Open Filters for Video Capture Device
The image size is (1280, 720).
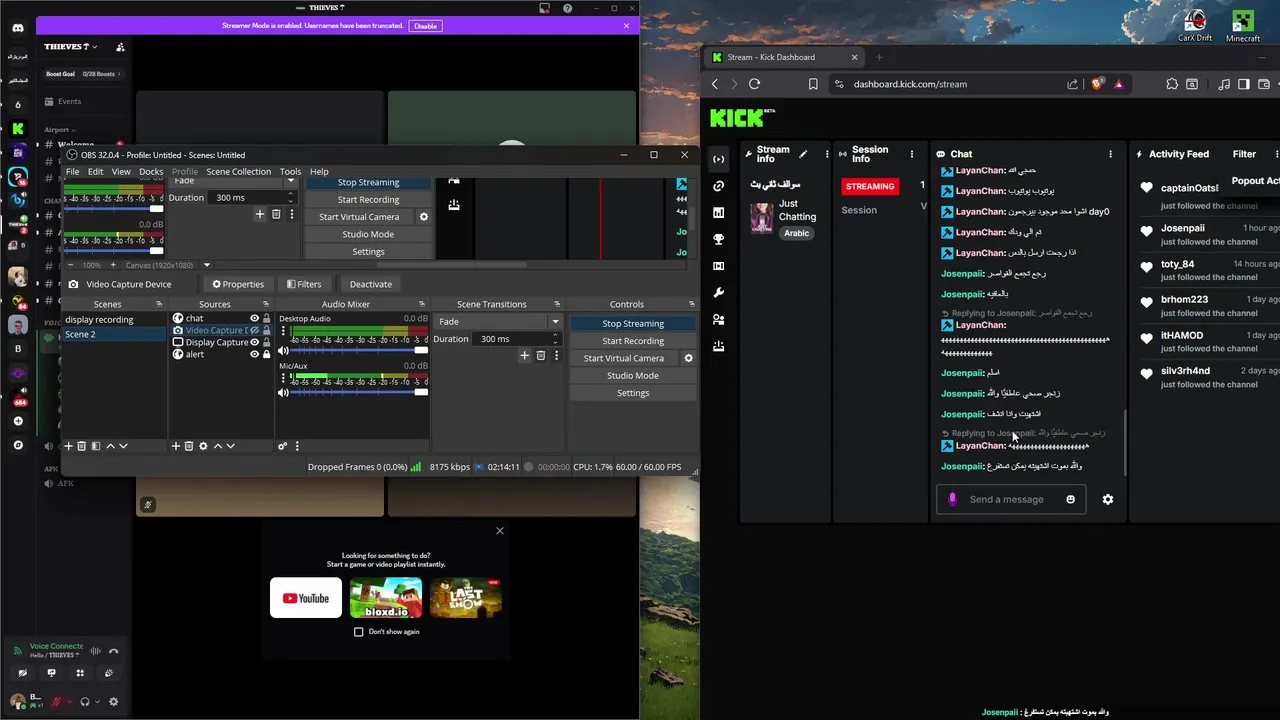[x=304, y=284]
